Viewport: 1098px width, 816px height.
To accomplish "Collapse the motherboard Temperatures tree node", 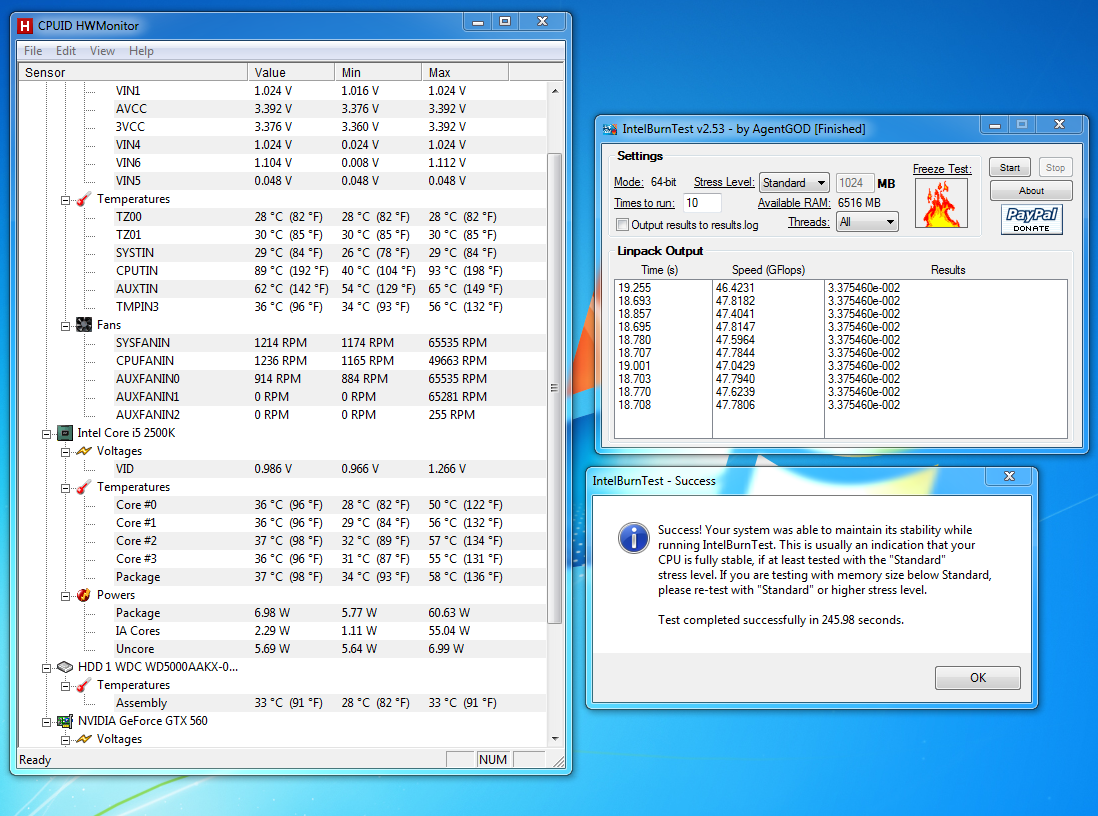I will pyautogui.click(x=65, y=200).
